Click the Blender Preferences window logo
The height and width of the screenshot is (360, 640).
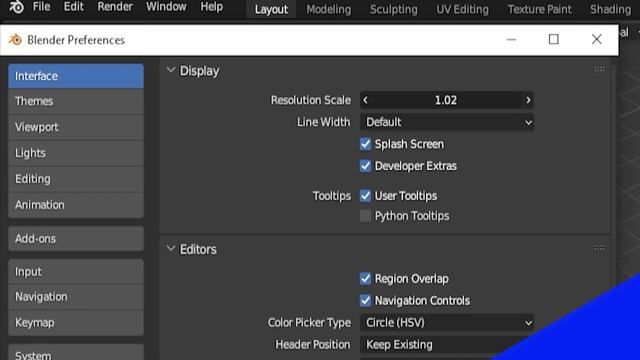15,40
